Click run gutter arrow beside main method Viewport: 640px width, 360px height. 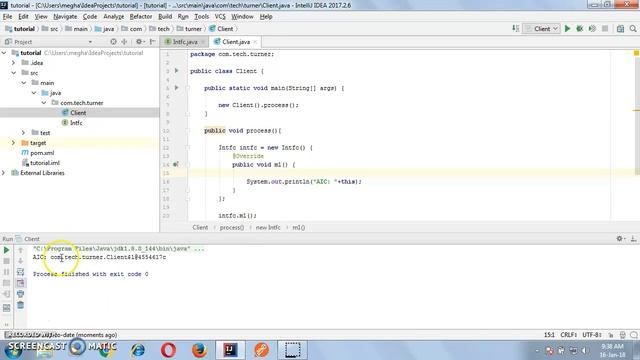click(x=177, y=88)
